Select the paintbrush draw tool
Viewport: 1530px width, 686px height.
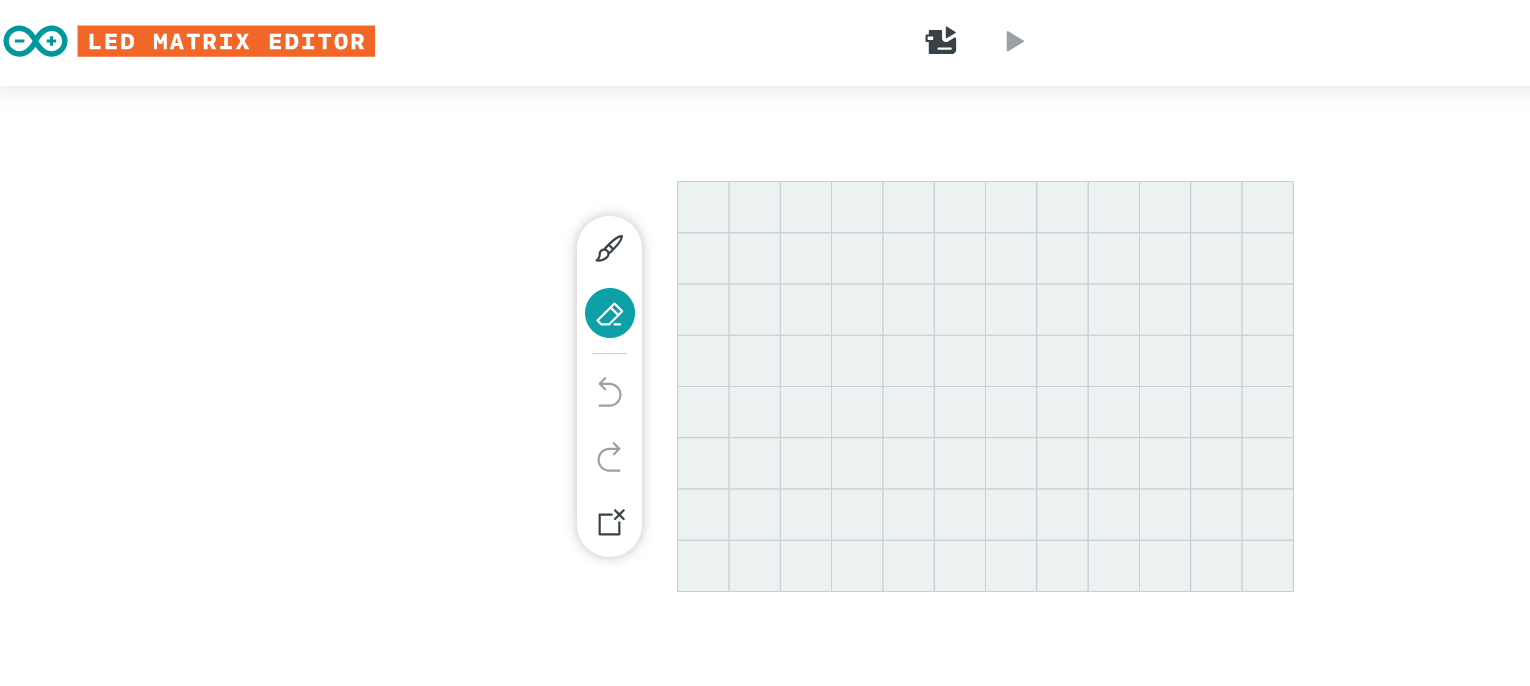609,249
